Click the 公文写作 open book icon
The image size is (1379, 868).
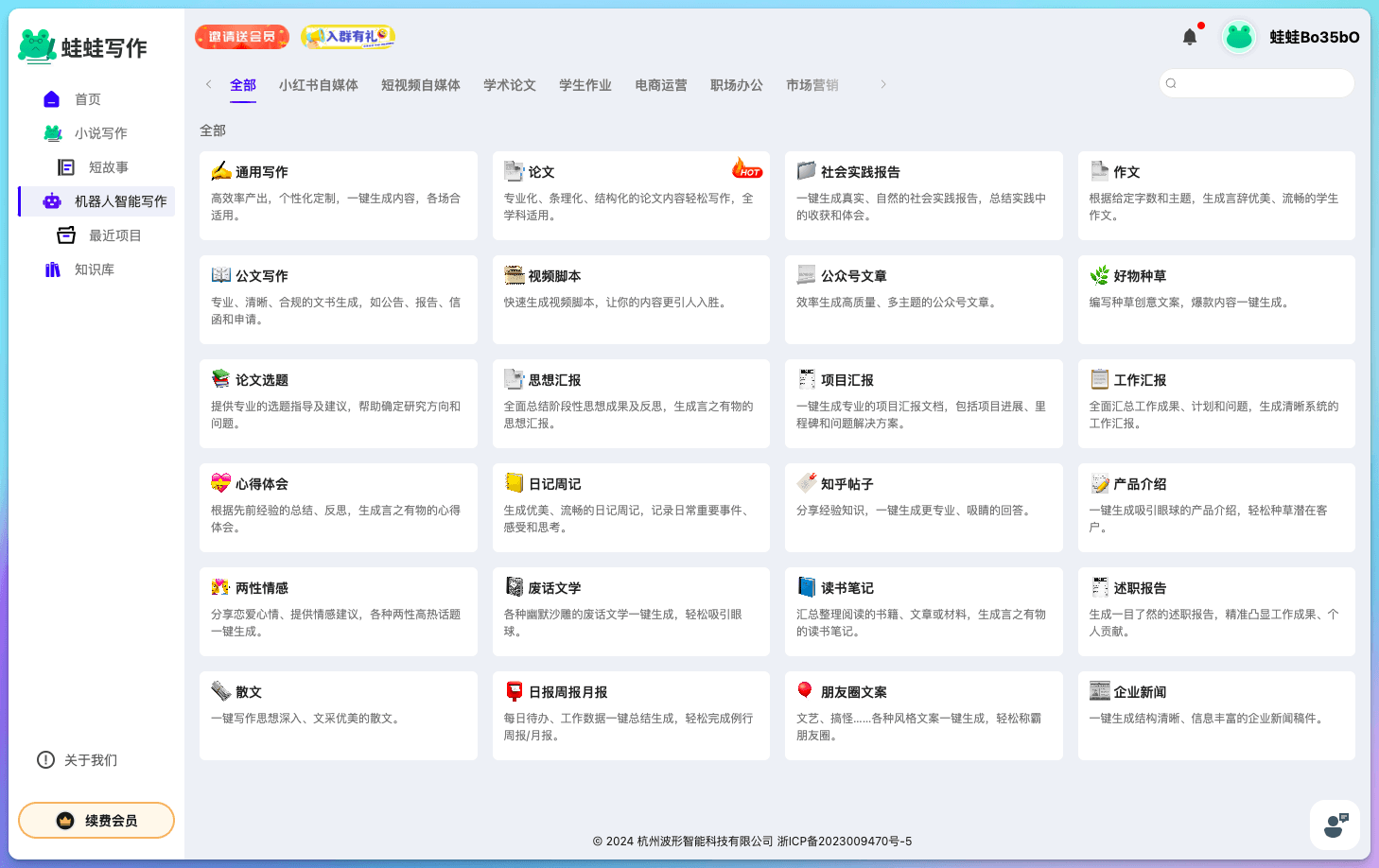point(221,275)
